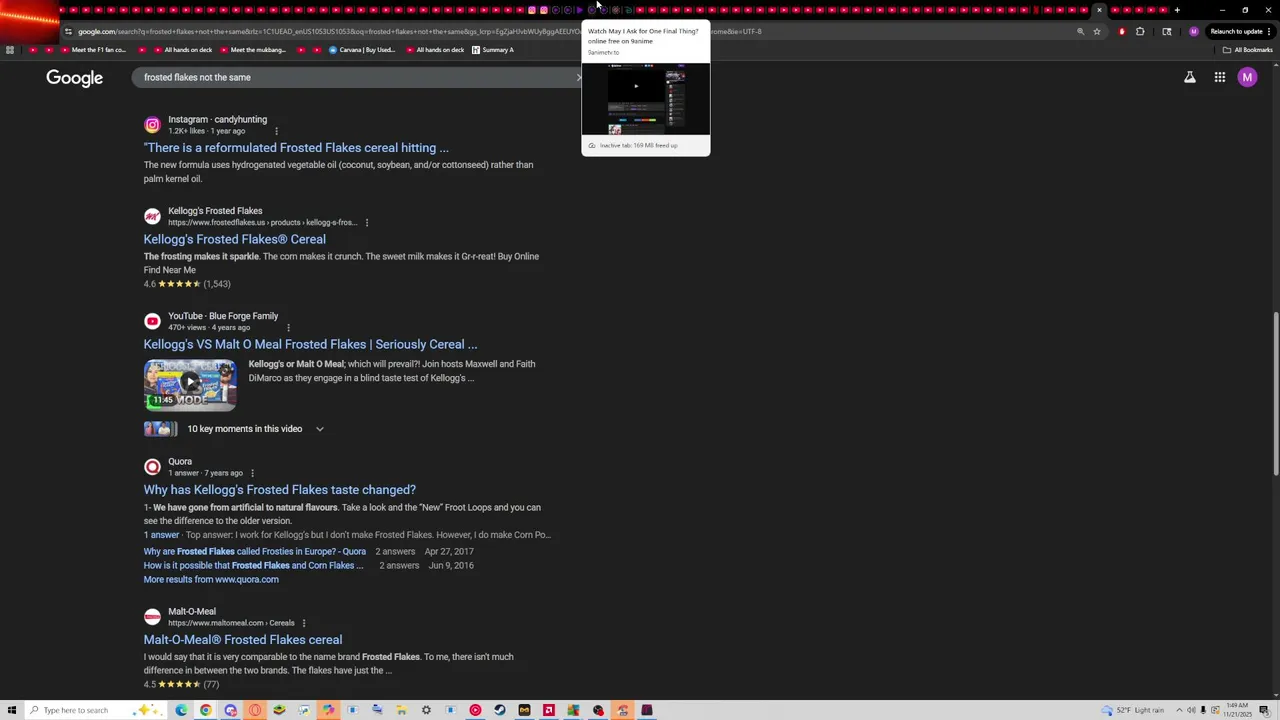Viewport: 1280px width, 720px height.
Task: Open the 'Summary A' bookmark
Action: pos(491,50)
